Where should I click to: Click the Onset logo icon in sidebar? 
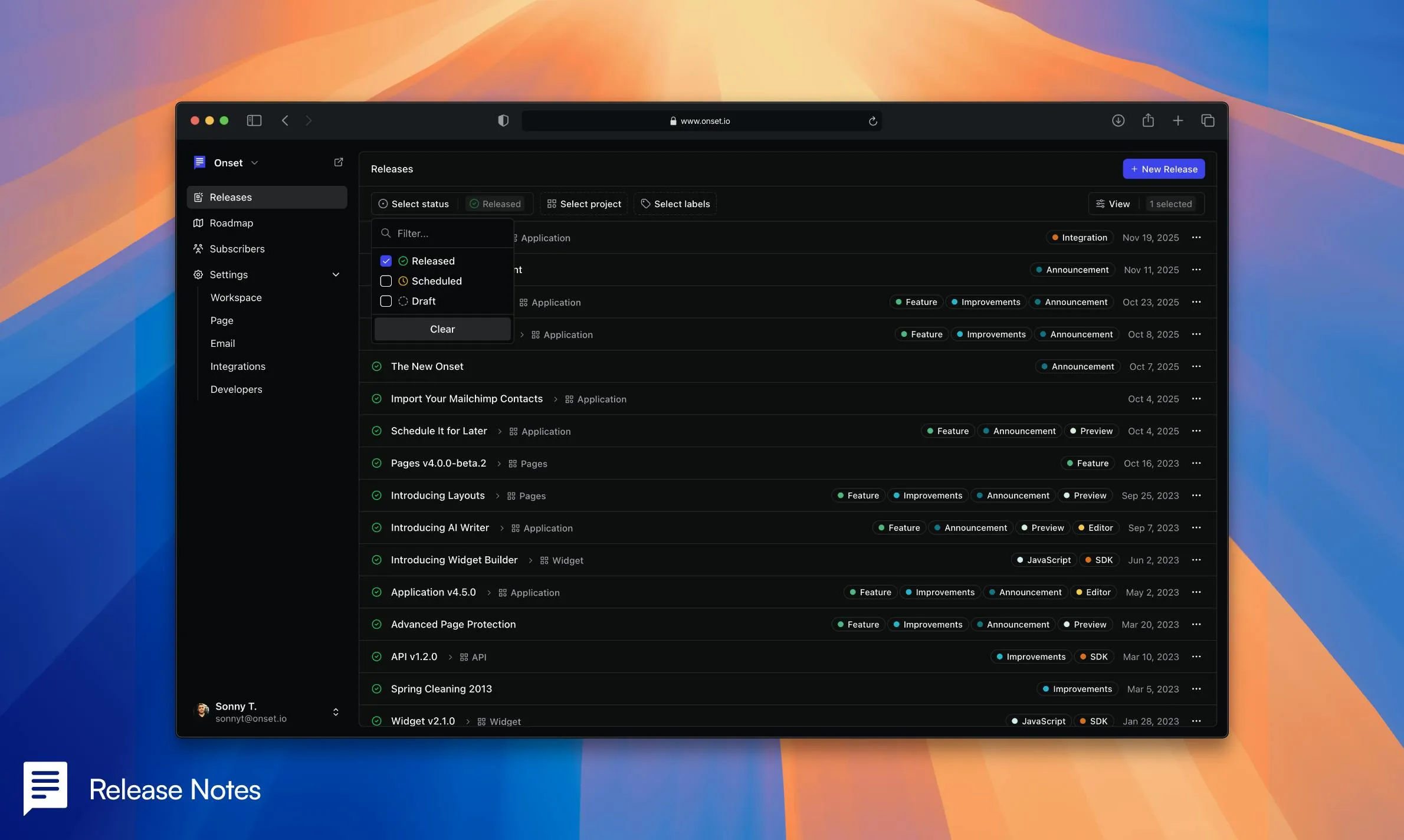[x=199, y=163]
